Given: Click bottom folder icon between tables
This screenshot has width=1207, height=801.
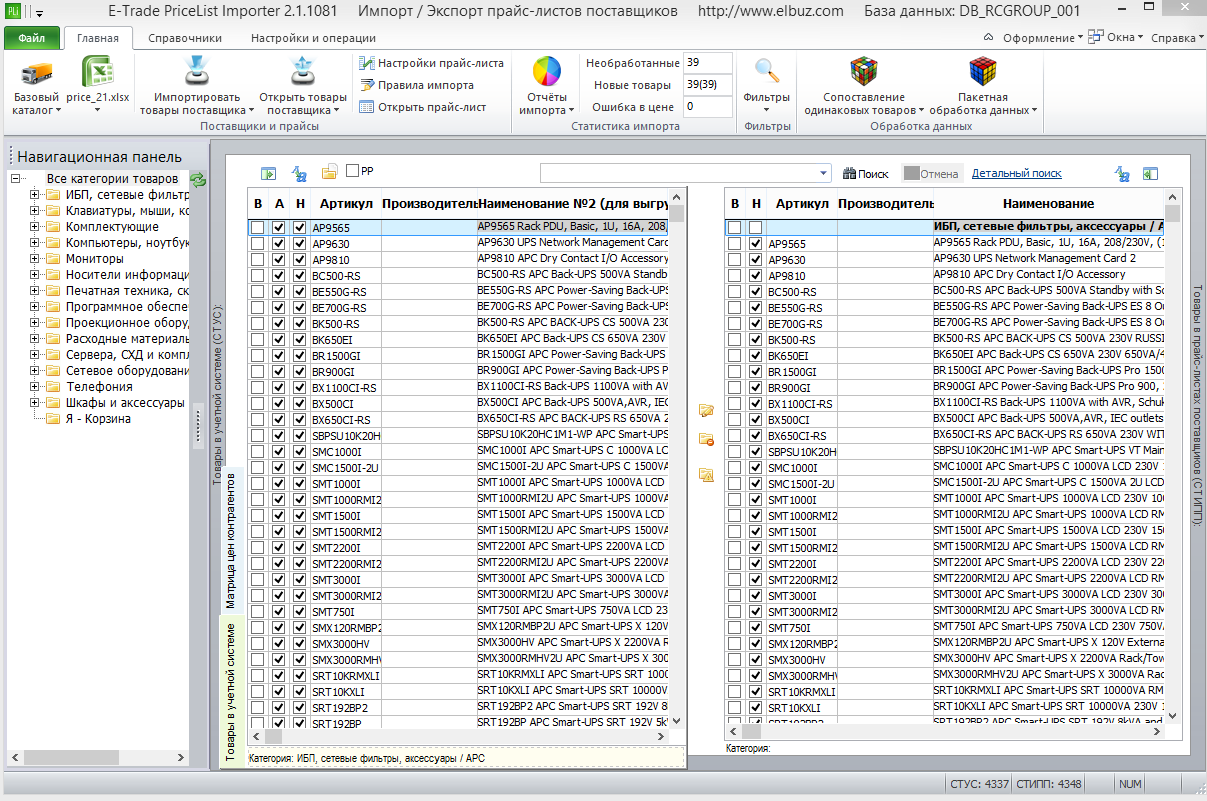Looking at the screenshot, I should point(706,474).
